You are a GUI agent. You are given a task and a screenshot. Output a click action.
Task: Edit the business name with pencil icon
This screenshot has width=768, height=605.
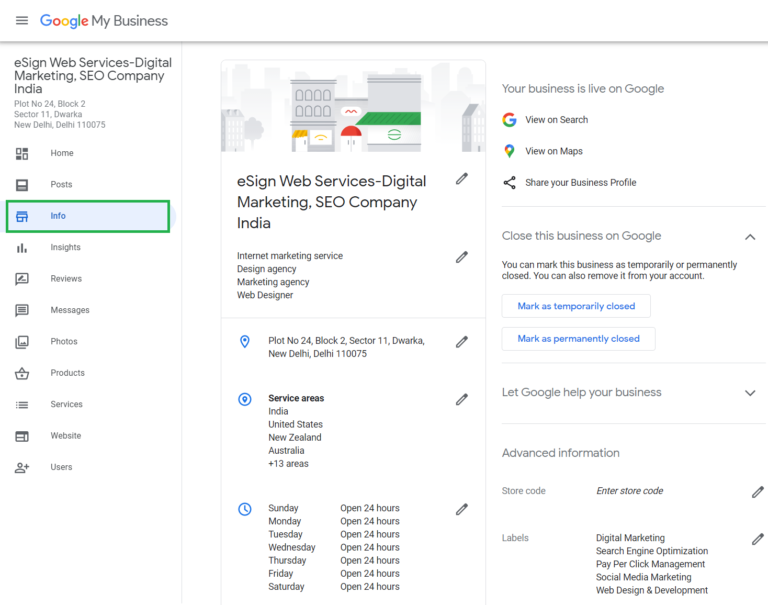point(461,179)
